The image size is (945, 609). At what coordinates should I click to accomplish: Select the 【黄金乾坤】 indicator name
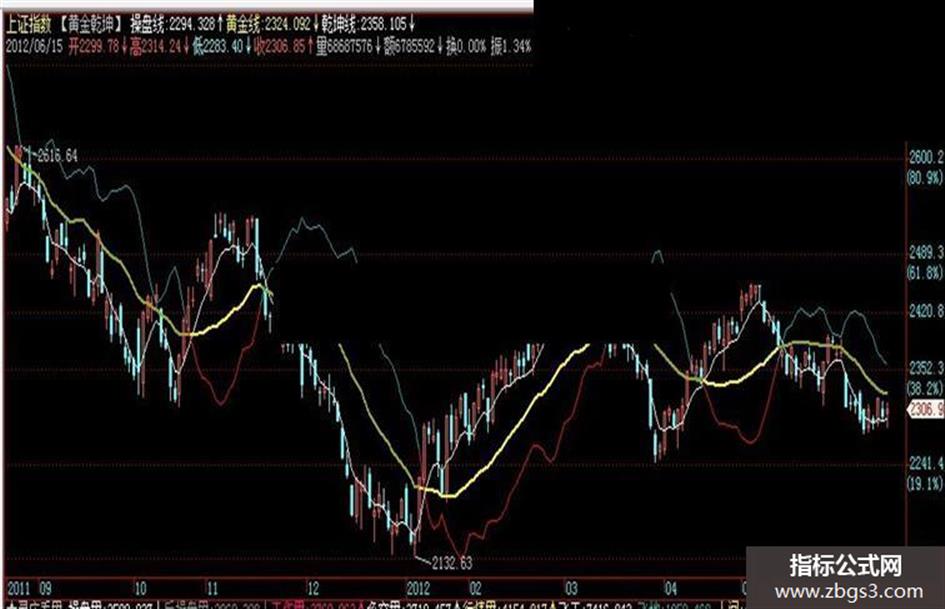[x=91, y=24]
